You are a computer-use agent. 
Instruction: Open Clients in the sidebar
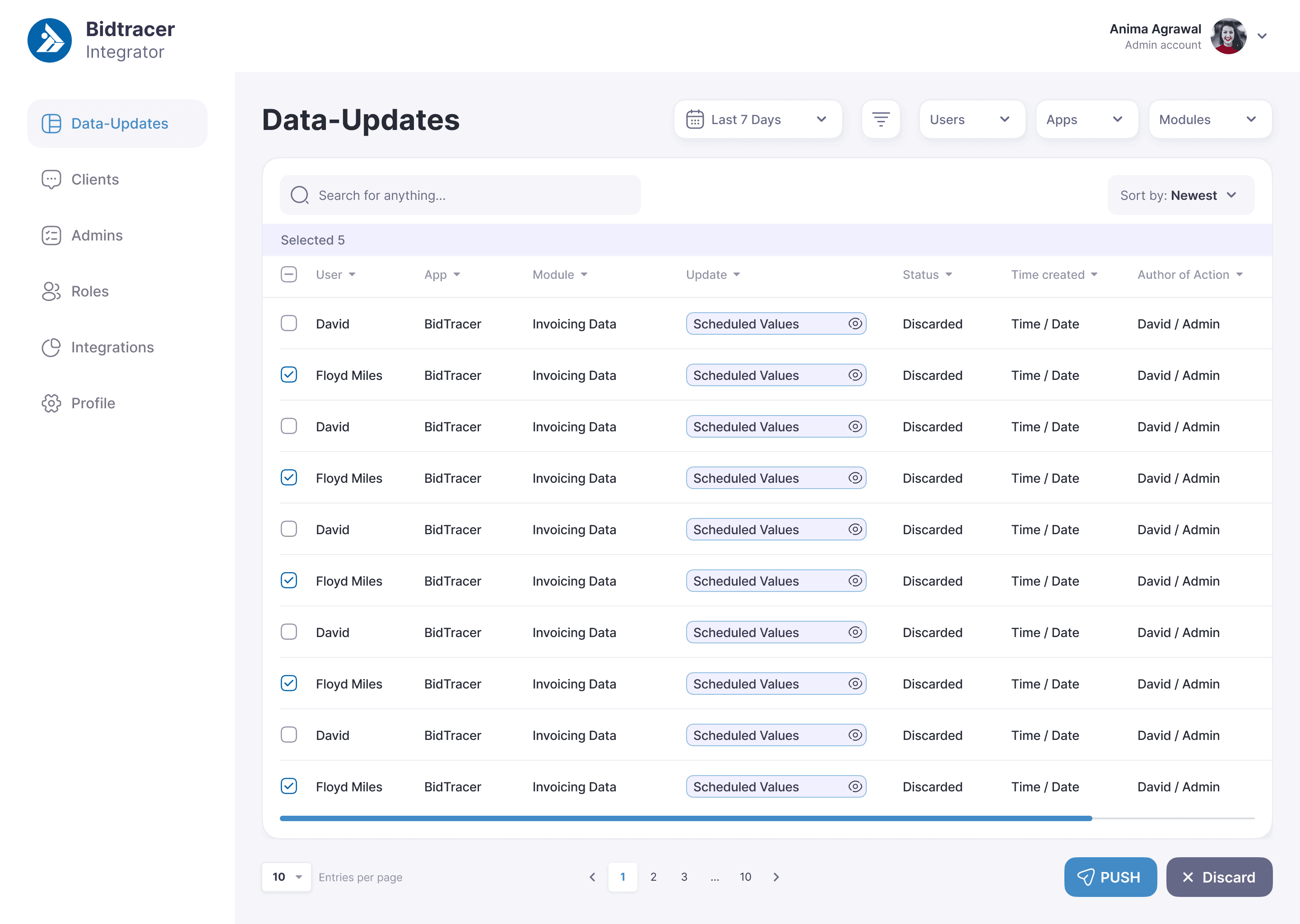(x=117, y=180)
